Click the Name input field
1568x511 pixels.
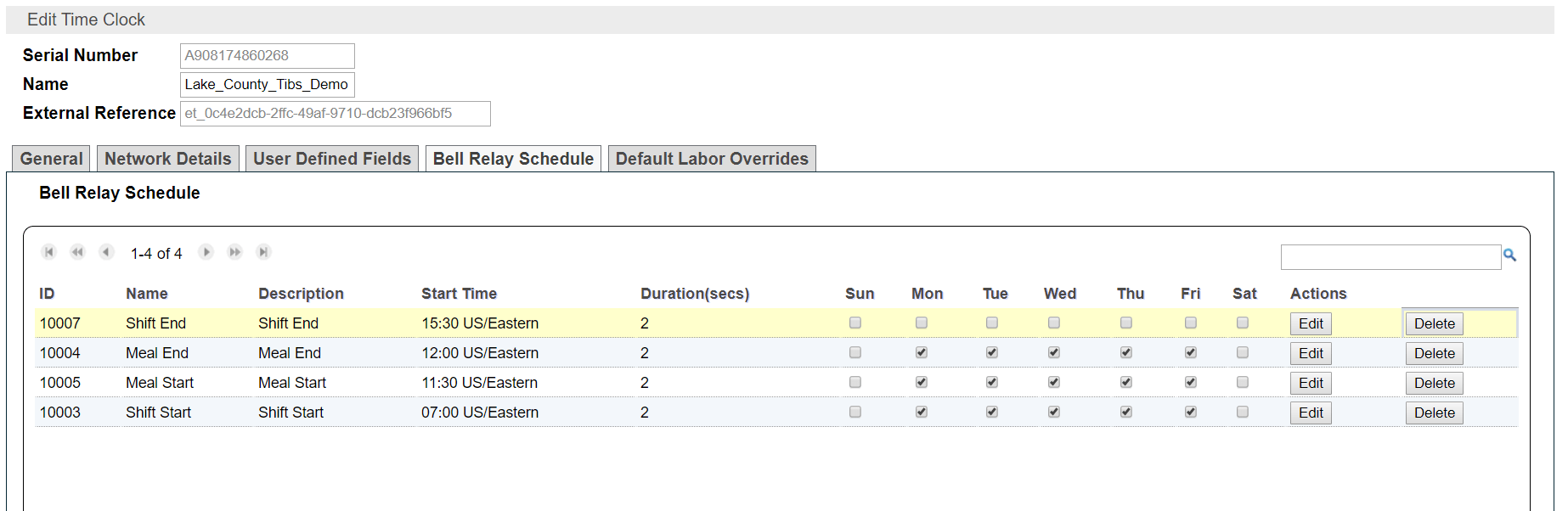click(x=267, y=84)
